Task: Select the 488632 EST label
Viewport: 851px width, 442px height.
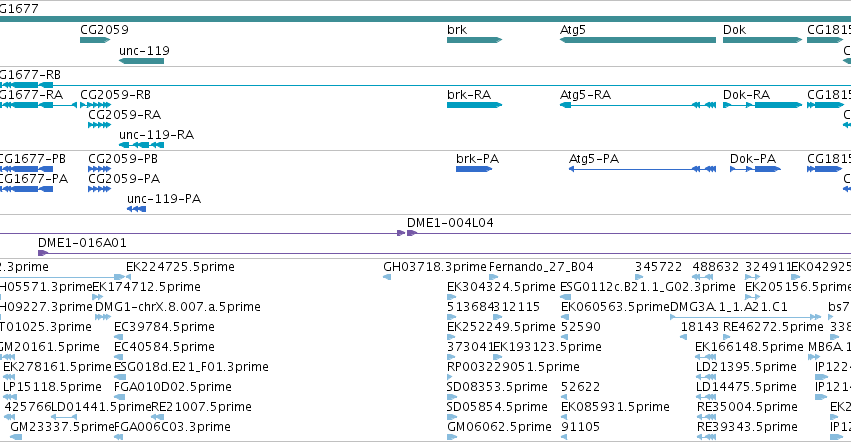Action: click(715, 267)
